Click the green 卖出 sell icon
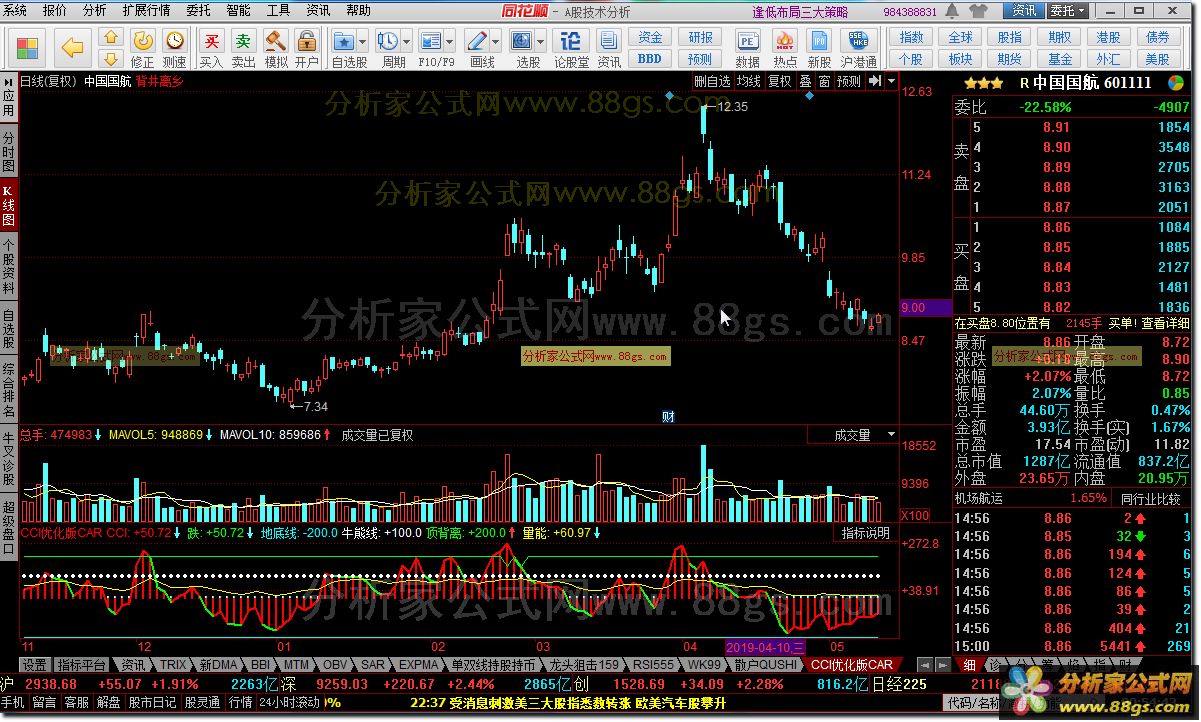 pos(244,47)
